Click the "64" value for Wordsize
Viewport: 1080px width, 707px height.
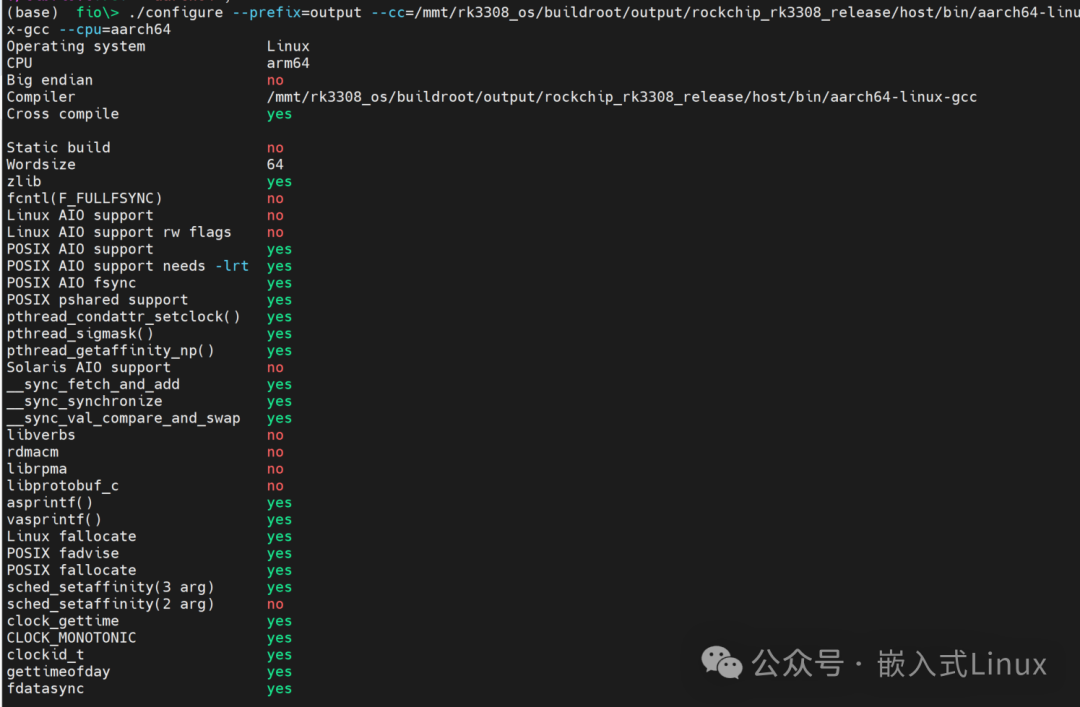[x=275, y=165]
